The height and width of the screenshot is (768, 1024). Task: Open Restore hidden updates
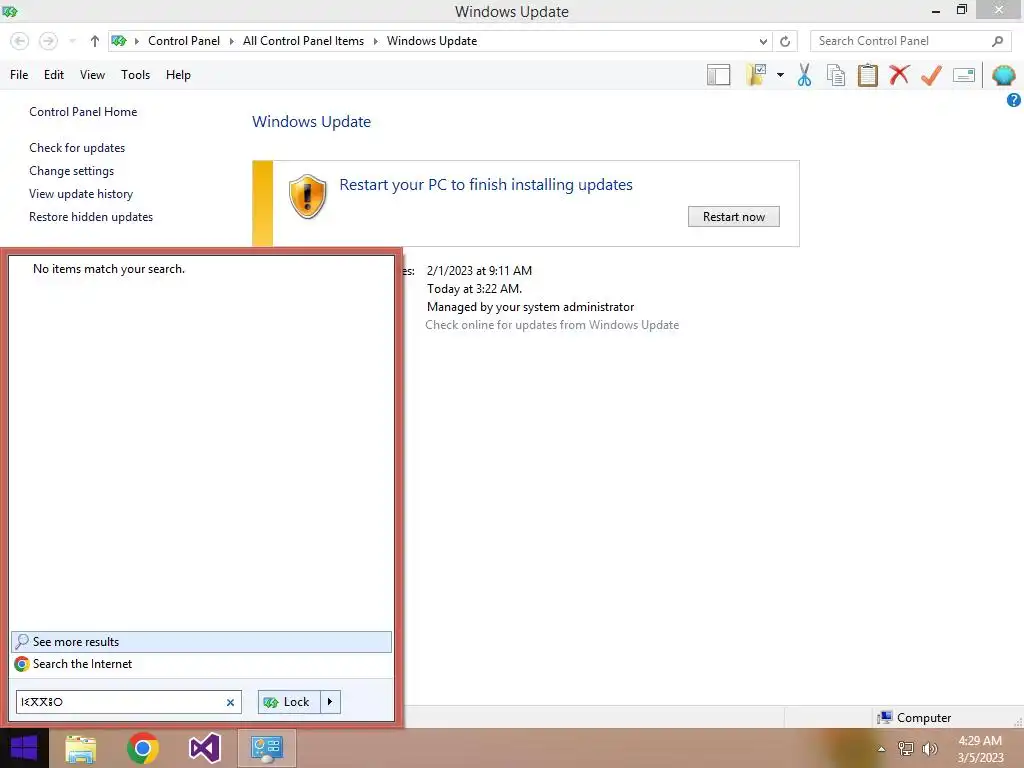pos(91,216)
